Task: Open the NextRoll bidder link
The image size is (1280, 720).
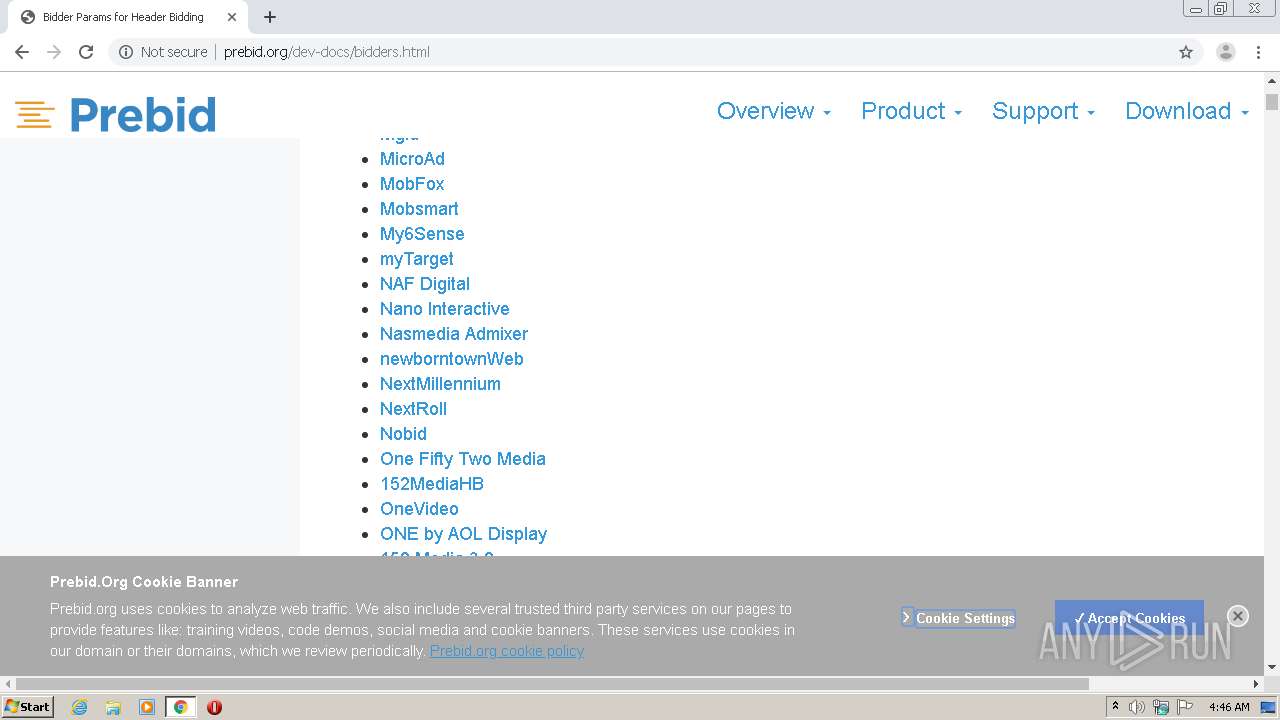Action: [413, 409]
